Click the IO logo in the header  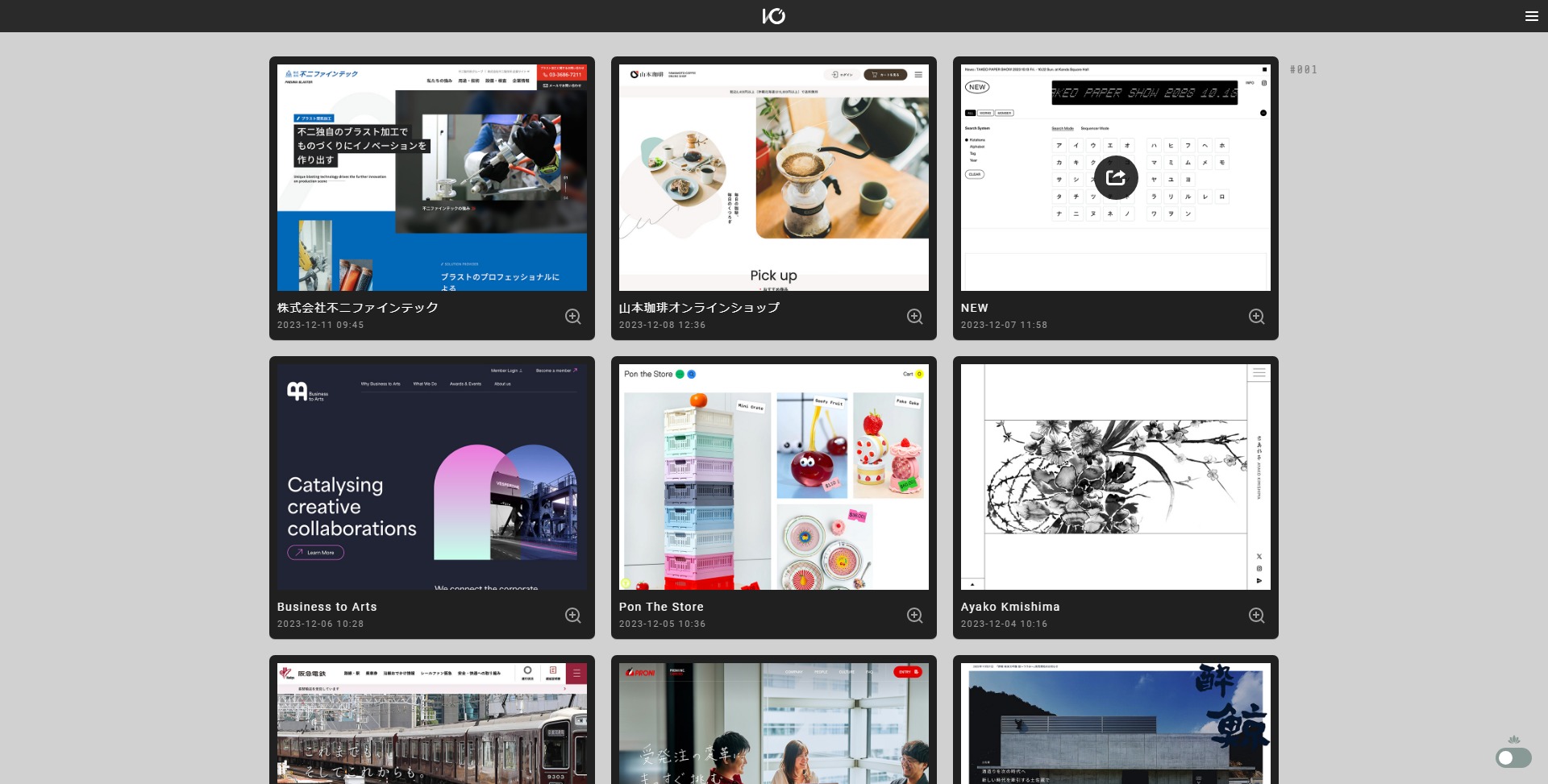pyautogui.click(x=774, y=16)
